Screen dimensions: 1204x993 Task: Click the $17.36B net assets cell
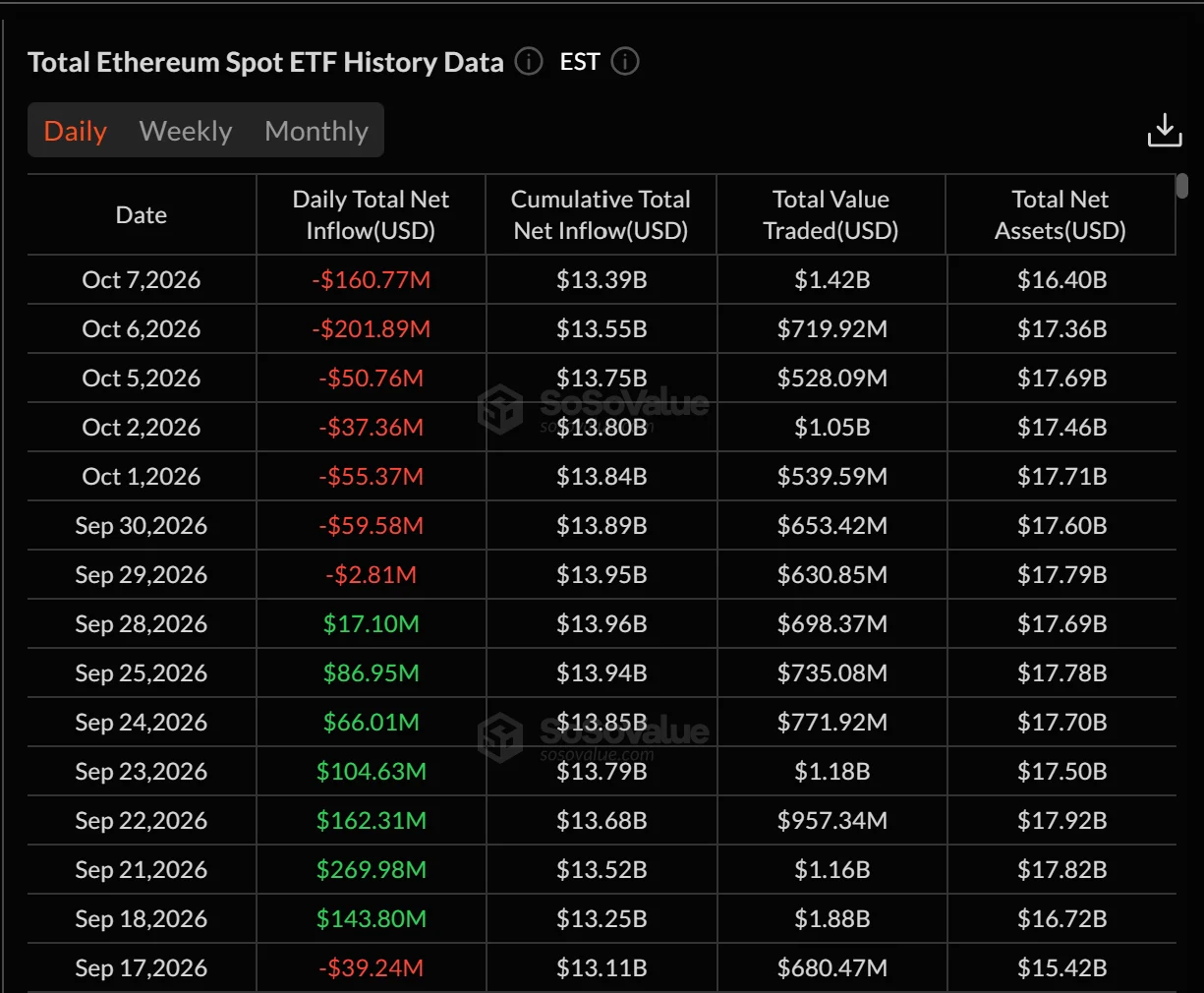pos(1062,329)
